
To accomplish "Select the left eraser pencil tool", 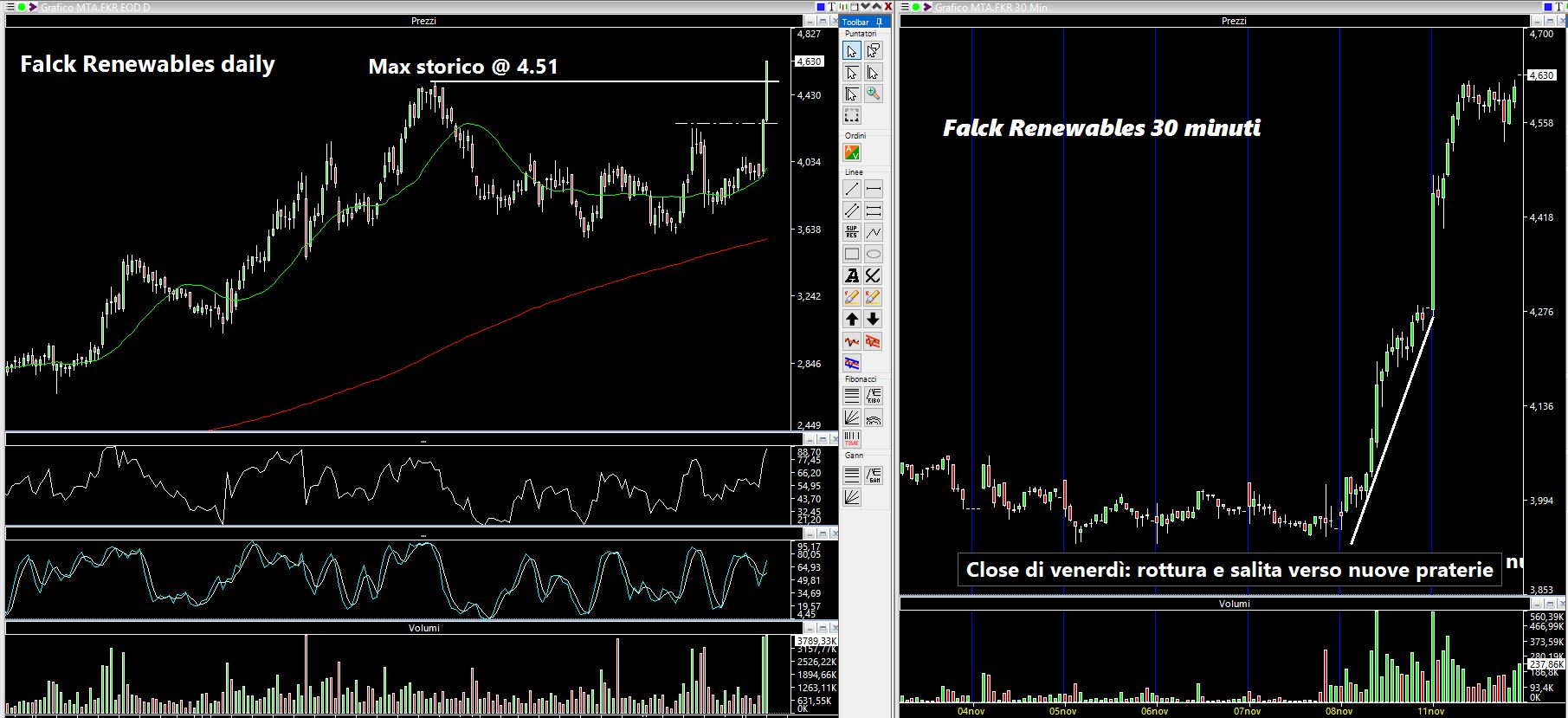I will pyautogui.click(x=852, y=297).
